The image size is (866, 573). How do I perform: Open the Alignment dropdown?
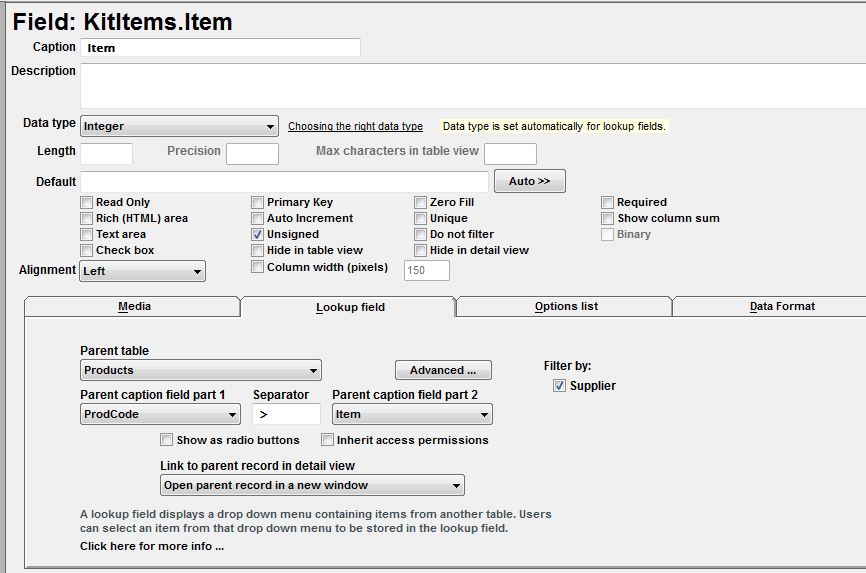142,271
